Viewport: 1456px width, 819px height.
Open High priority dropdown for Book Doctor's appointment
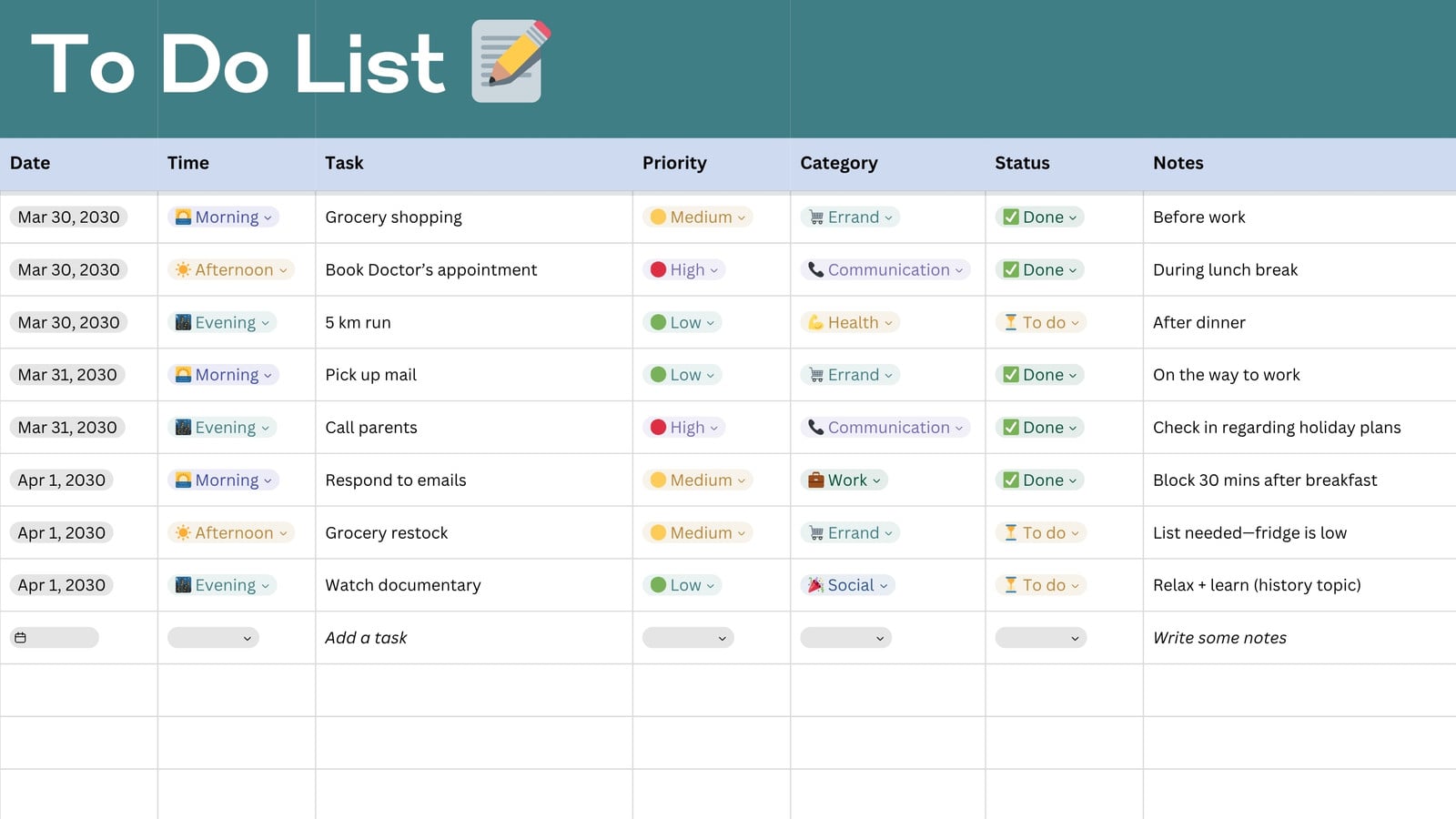pos(684,269)
